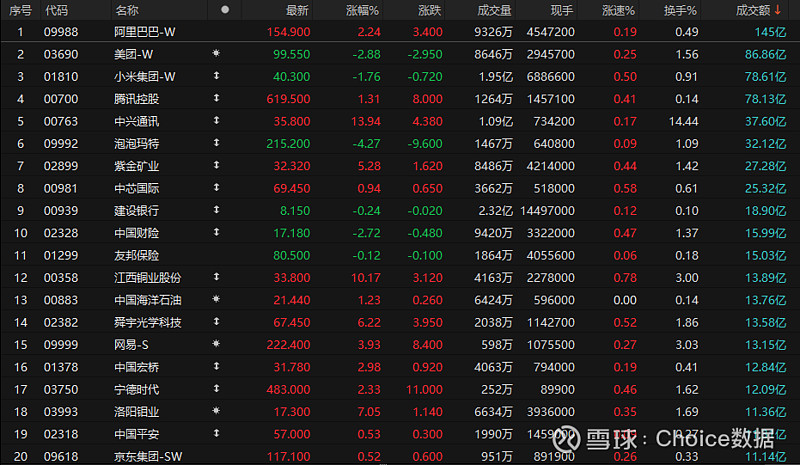Open the 阿里巴巴-W stock name
Screen dimensions: 800x465
pyautogui.click(x=145, y=32)
